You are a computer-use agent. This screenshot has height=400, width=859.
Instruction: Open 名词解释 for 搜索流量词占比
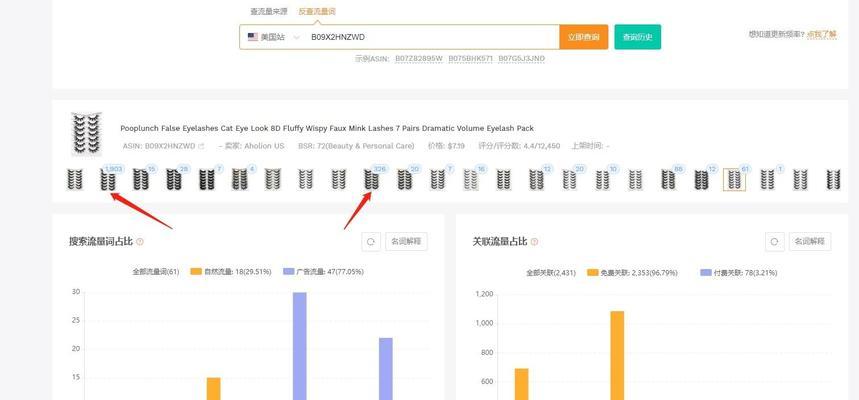tap(406, 242)
